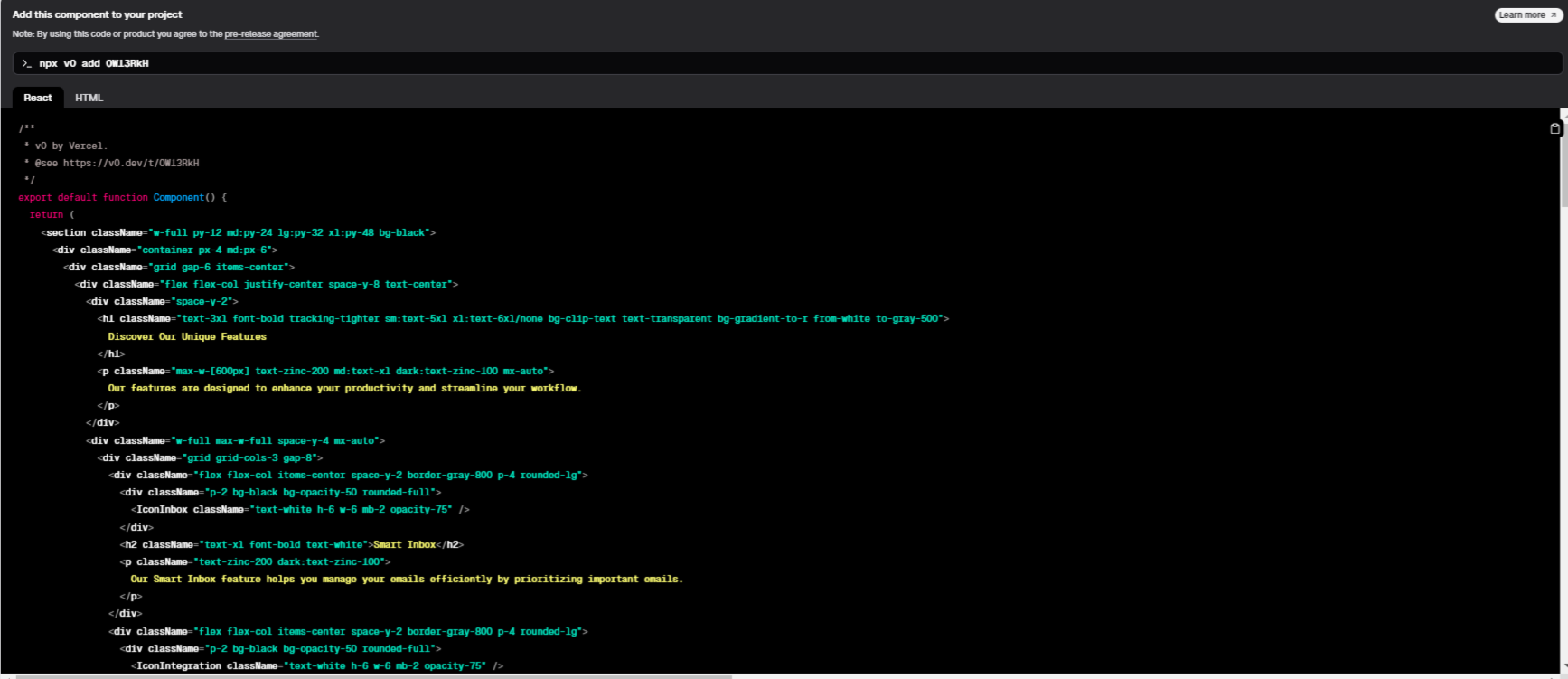Click the 'return' keyword in the code
Image resolution: width=1568 pixels, height=679 pixels.
(46, 215)
